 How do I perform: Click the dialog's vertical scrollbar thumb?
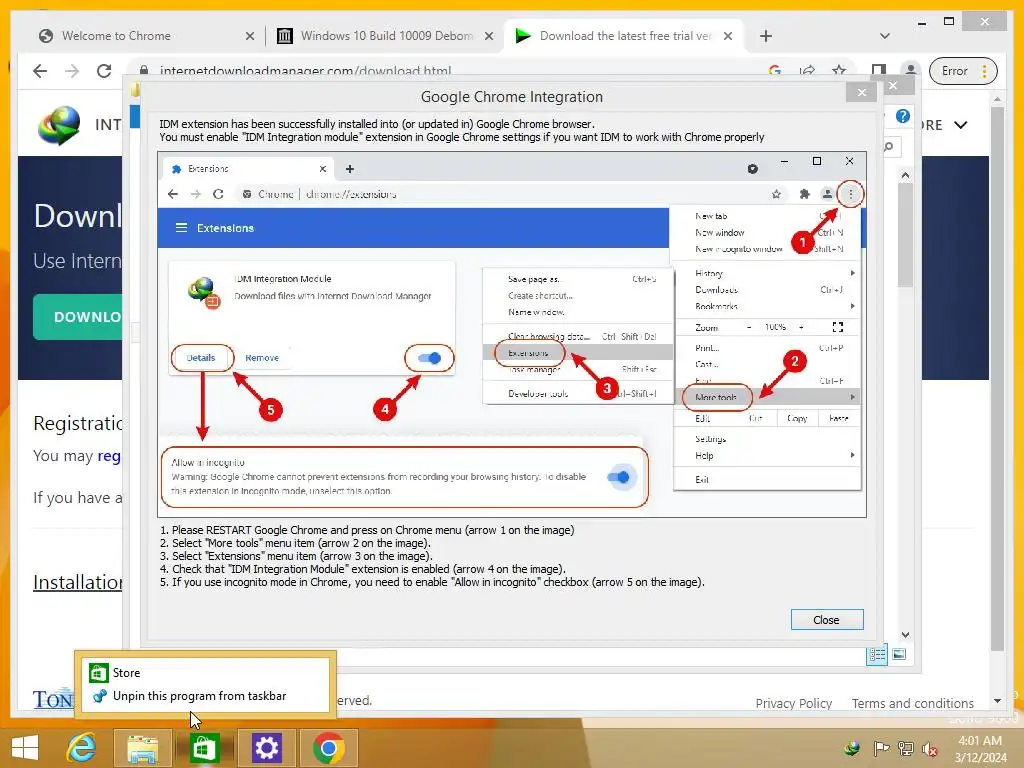[905, 235]
